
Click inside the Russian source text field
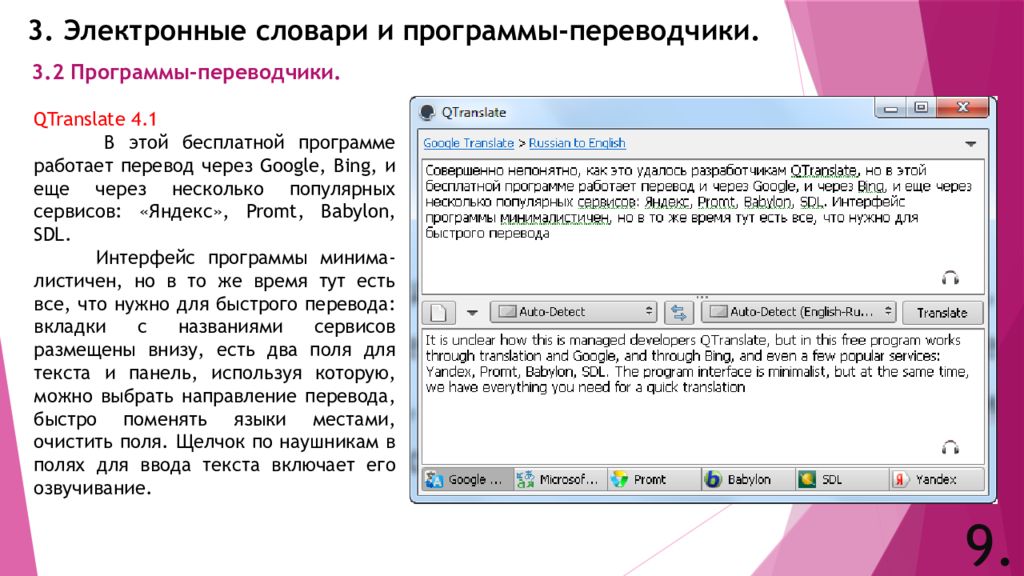(703, 226)
